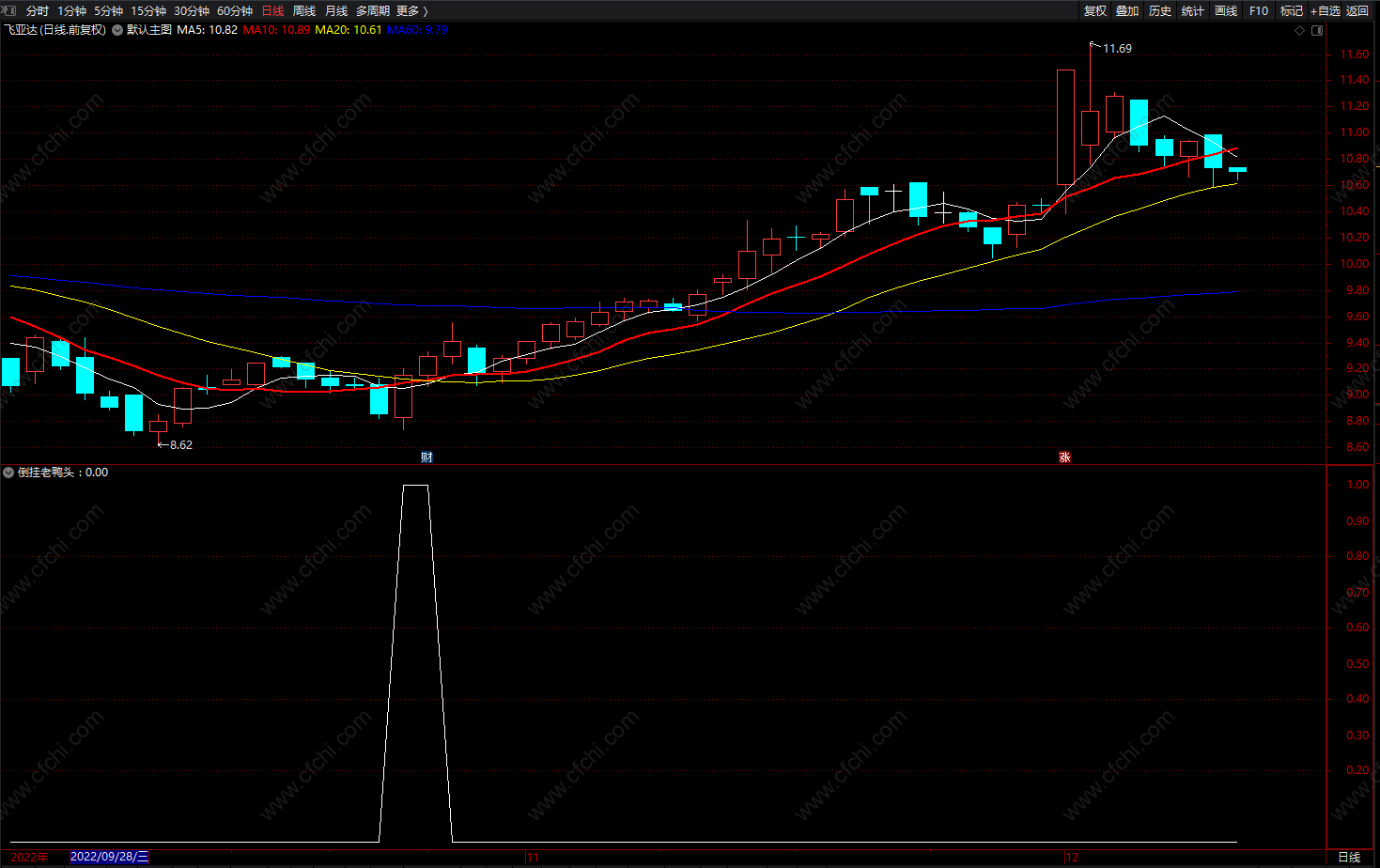Screen dimensions: 1380x868
Task: Click the 返回 back button
Action: (1357, 11)
